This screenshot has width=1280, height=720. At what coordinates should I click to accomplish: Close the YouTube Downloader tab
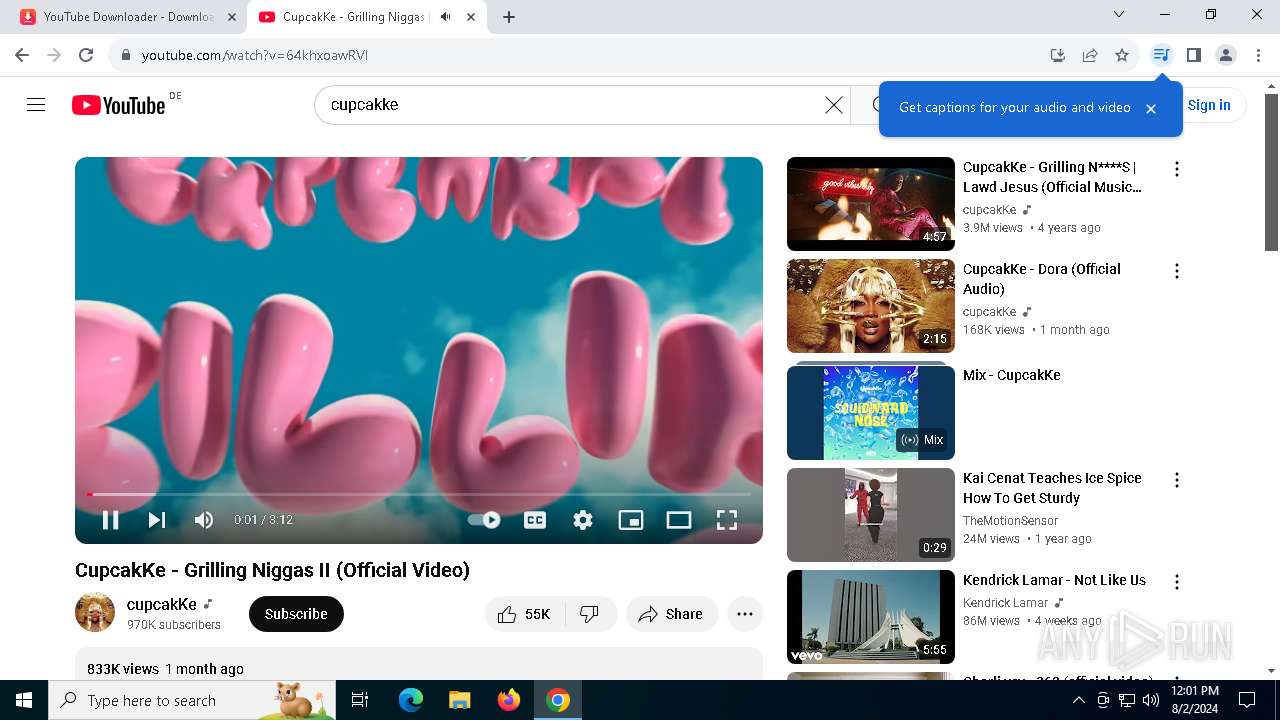(232, 17)
